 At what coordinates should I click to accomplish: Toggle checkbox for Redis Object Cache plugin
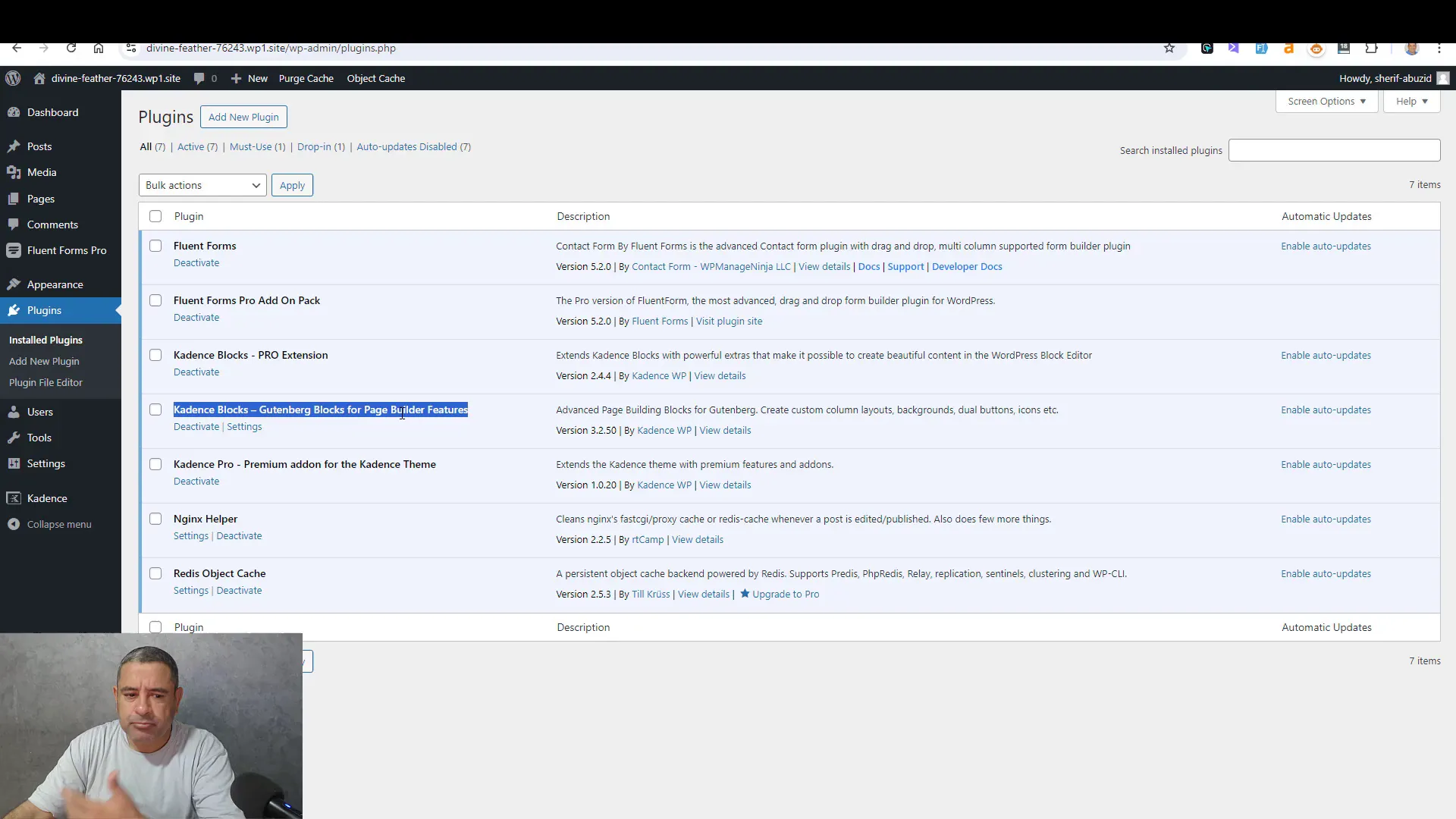[x=155, y=573]
